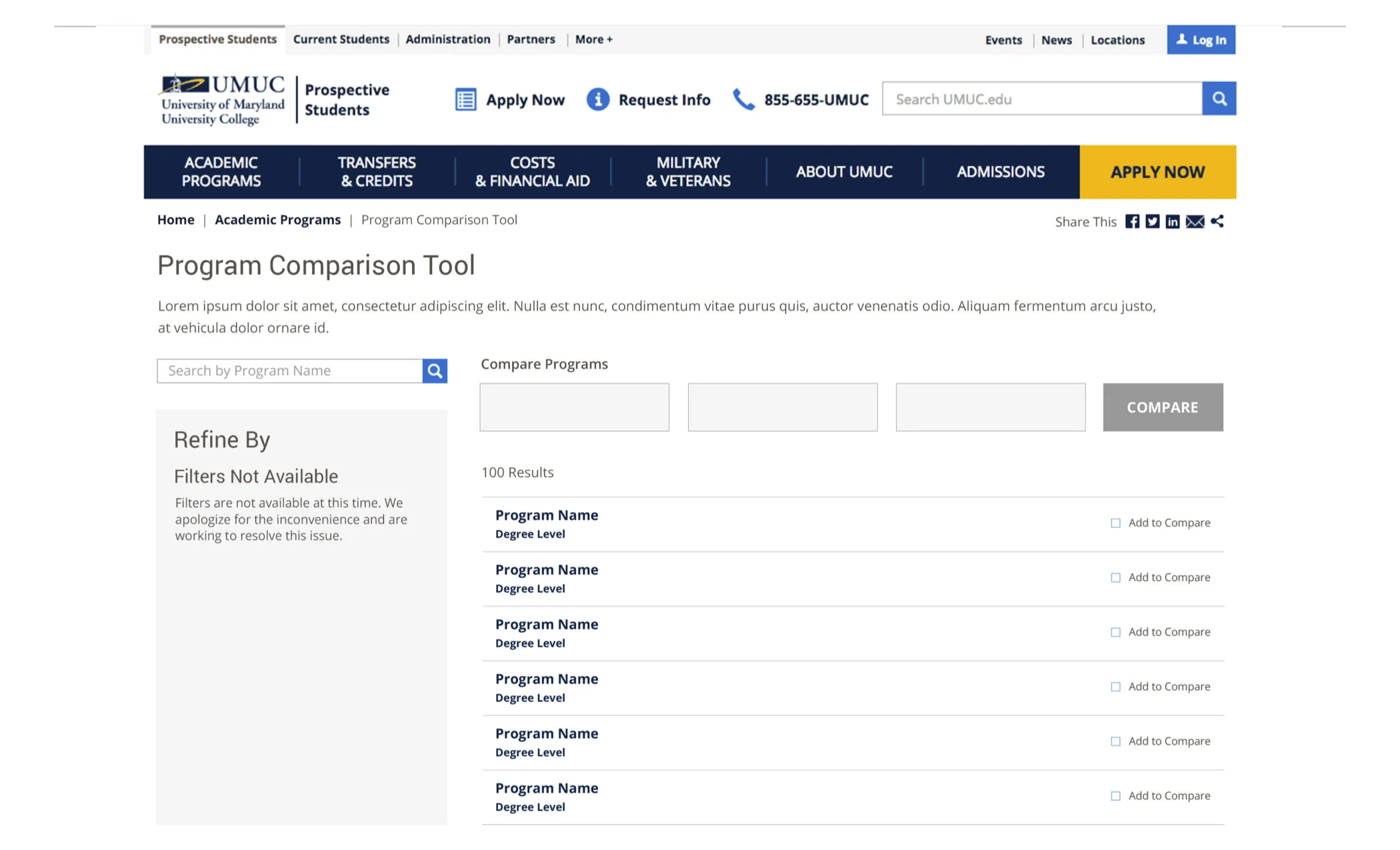Open the Events link
The width and height of the screenshot is (1400, 850).
point(1003,40)
